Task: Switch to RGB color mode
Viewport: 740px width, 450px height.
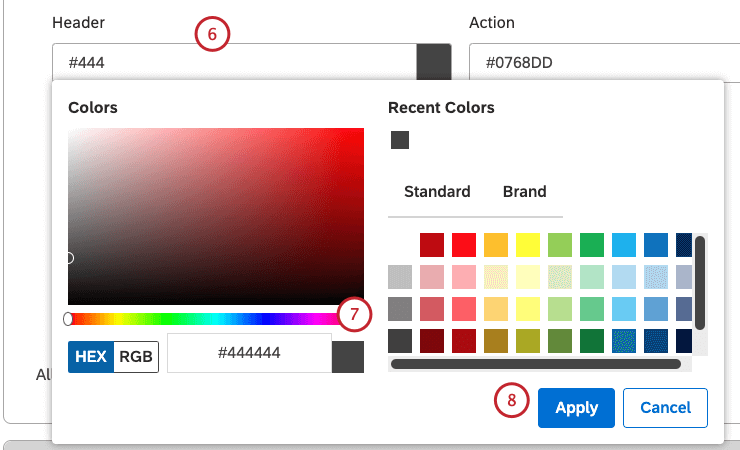Action: point(136,356)
